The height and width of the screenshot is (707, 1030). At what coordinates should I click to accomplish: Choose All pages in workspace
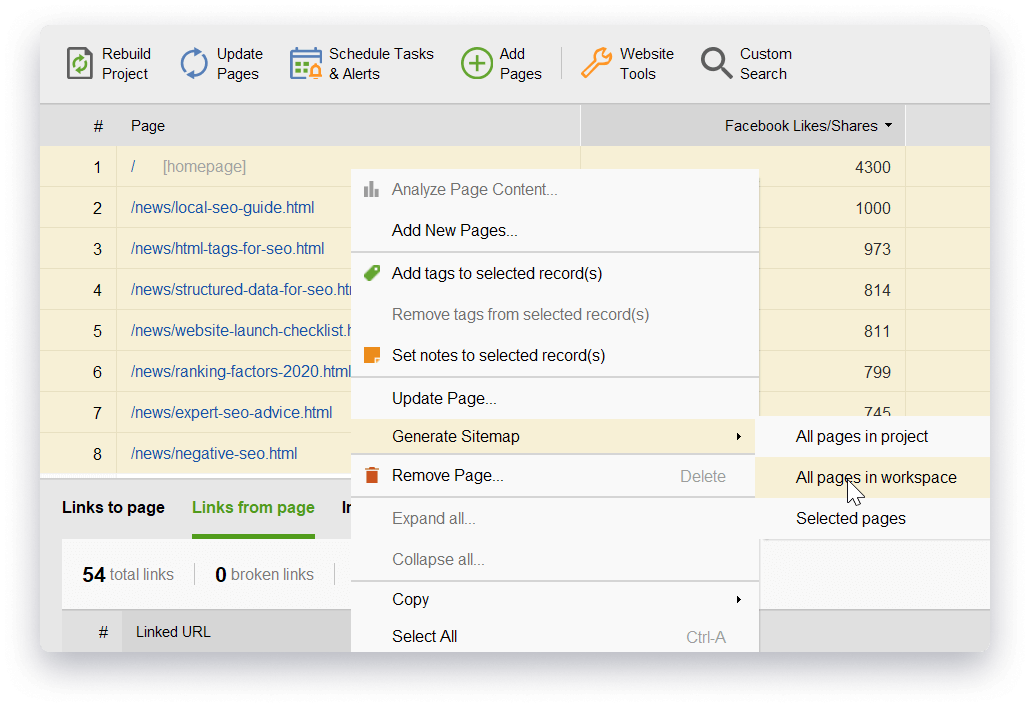pos(876,478)
